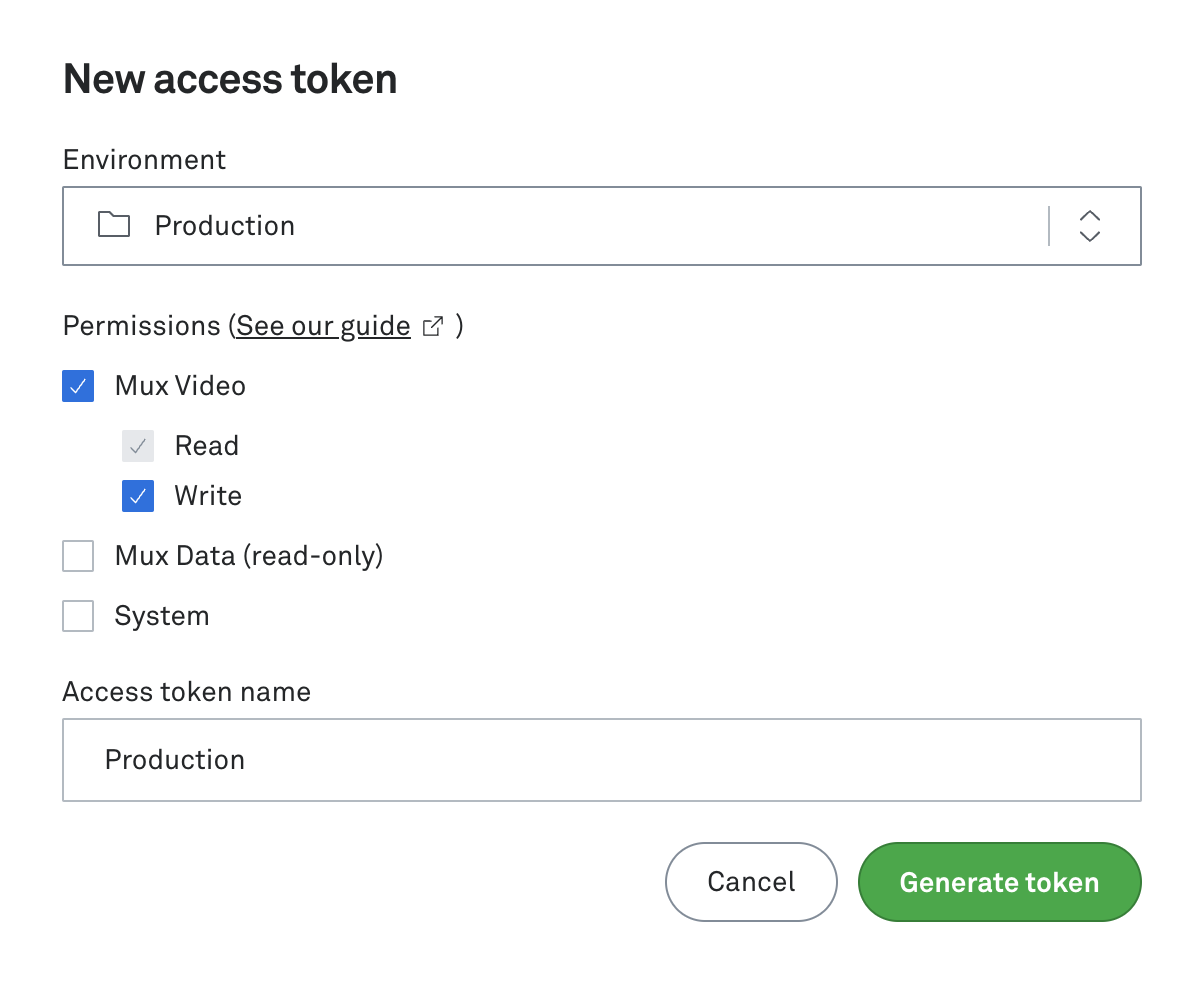
Task: Open the 'See our guide' link
Action: tap(323, 327)
